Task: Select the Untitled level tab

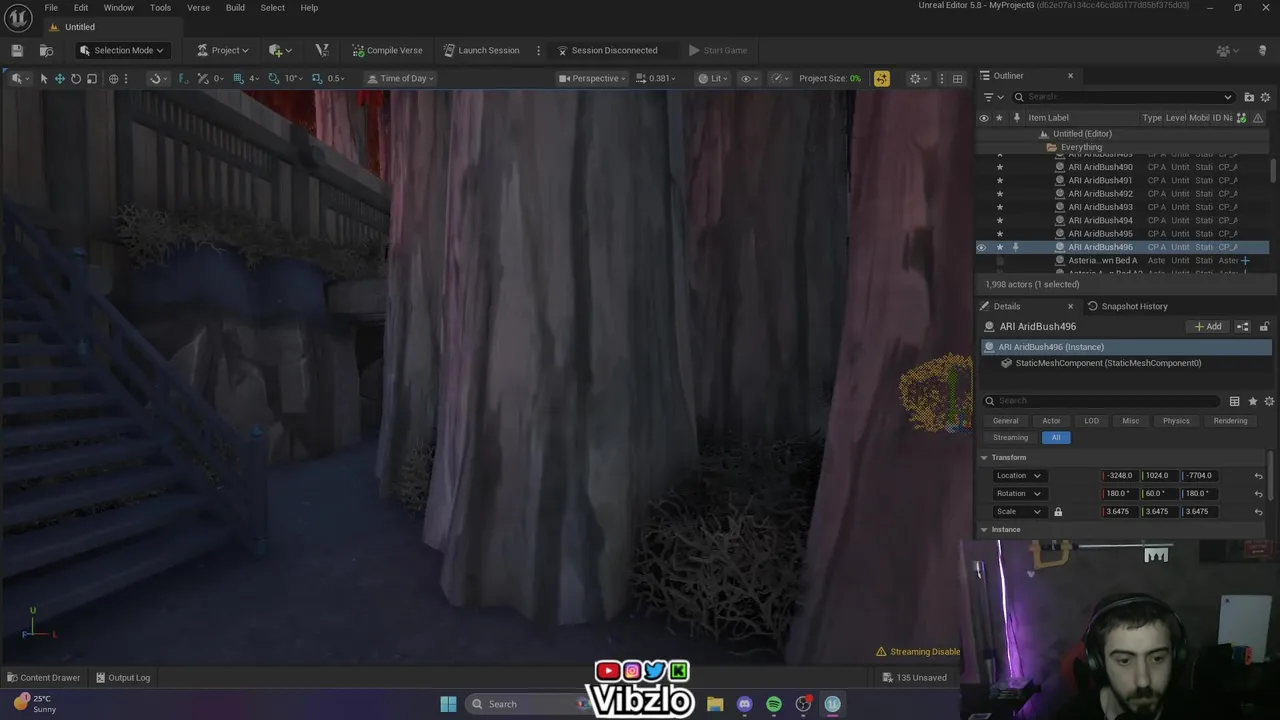Action: (x=80, y=27)
